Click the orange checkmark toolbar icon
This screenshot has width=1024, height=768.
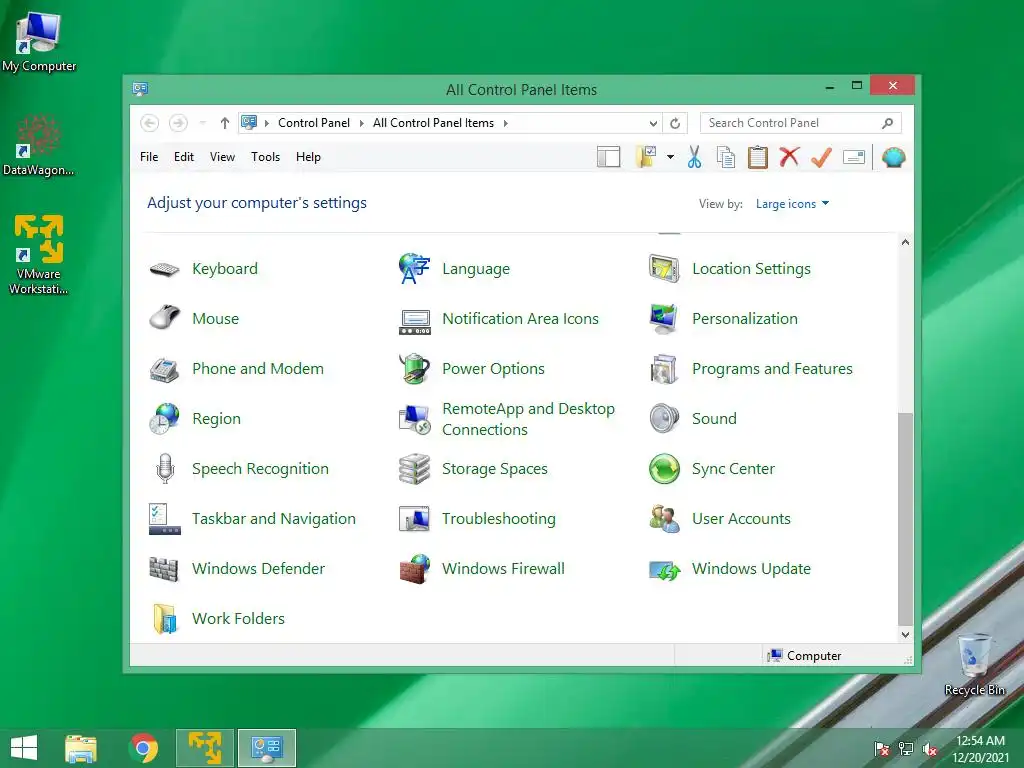[x=821, y=157]
